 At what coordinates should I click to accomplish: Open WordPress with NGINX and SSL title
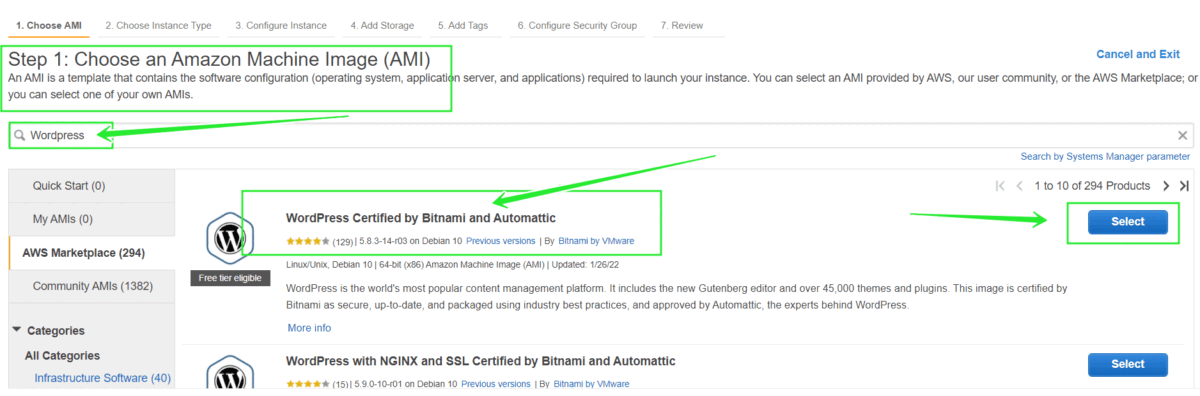pos(481,361)
